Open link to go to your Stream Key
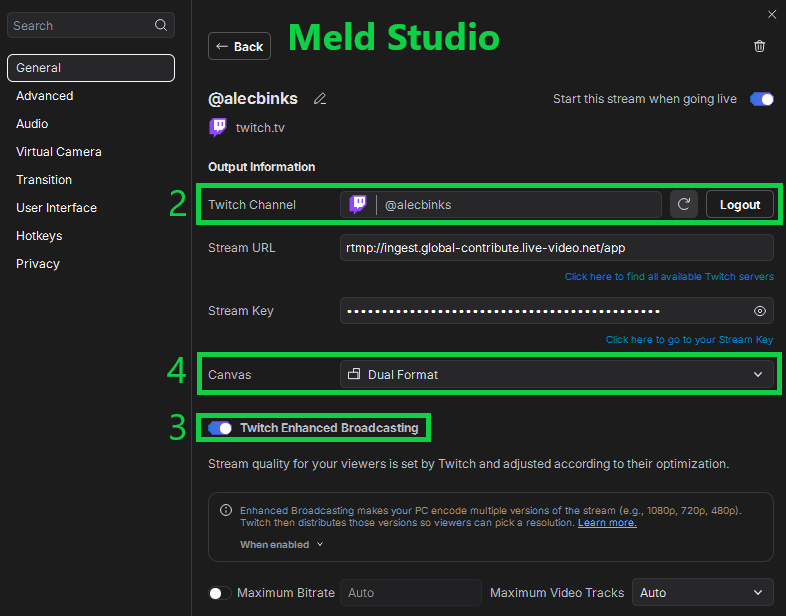This screenshot has width=786, height=616. click(689, 340)
